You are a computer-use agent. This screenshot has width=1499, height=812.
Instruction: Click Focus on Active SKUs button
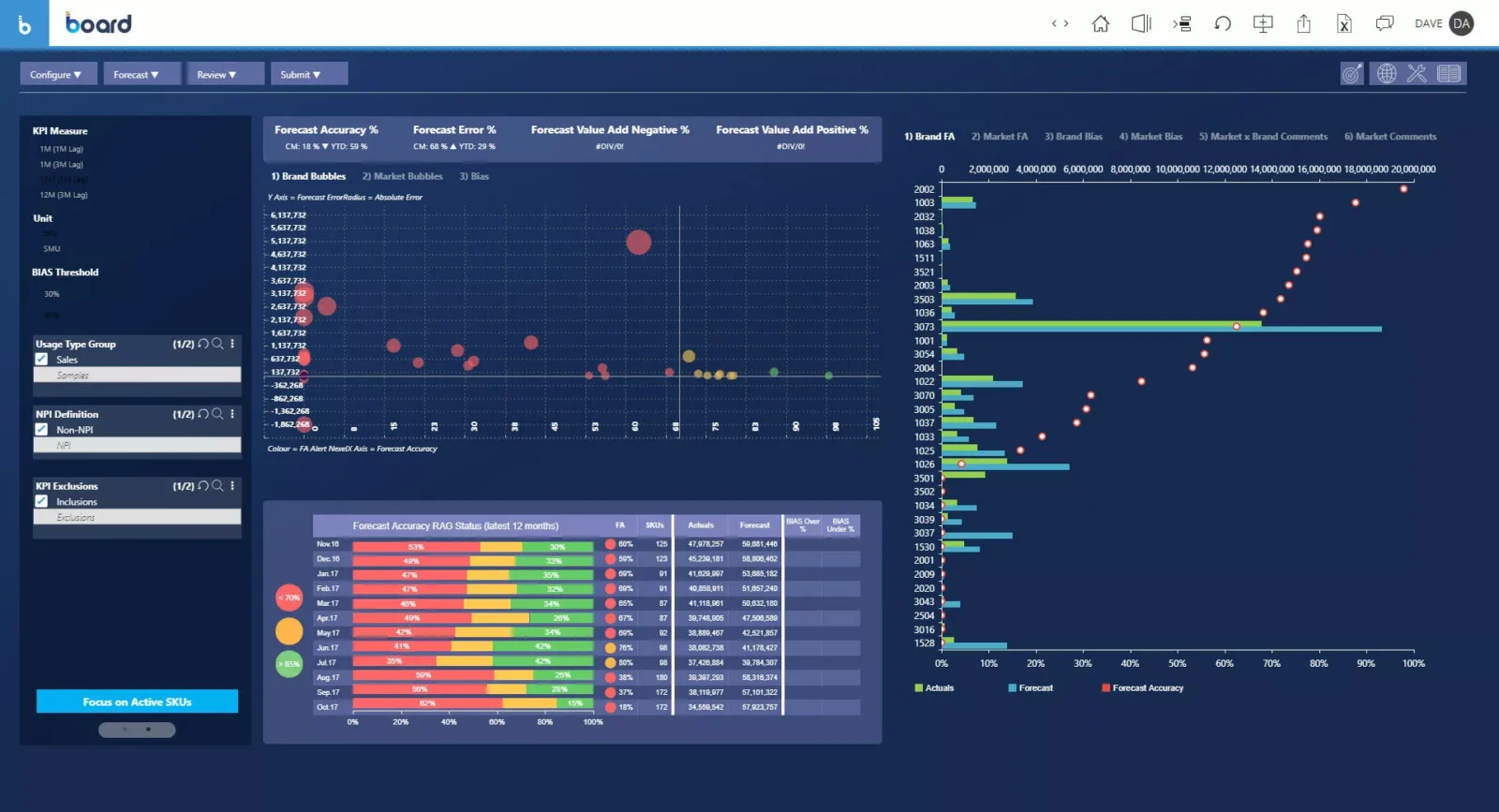(x=137, y=701)
